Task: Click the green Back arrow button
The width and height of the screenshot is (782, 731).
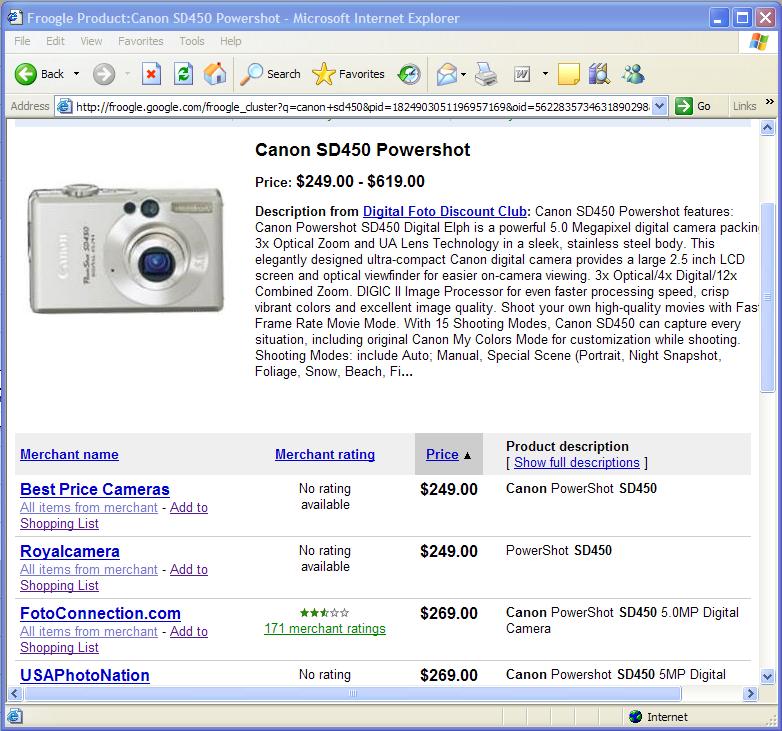Action: pyautogui.click(x=39, y=74)
